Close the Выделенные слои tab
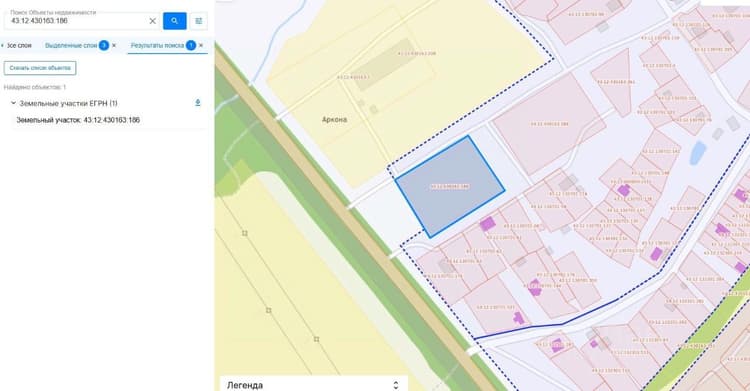The width and height of the screenshot is (750, 391). [x=114, y=45]
